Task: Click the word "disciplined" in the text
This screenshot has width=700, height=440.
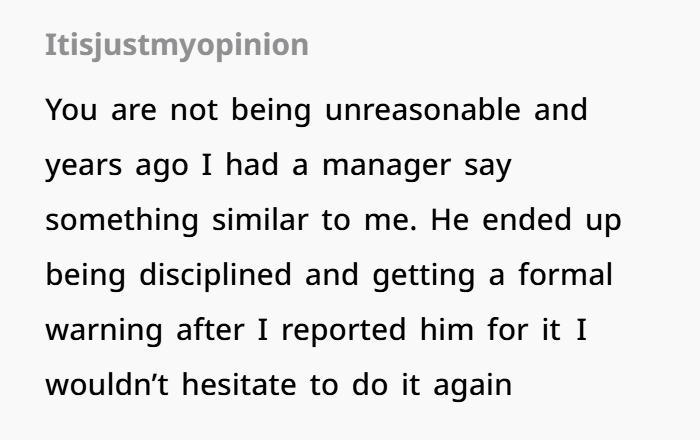Action: (x=215, y=274)
